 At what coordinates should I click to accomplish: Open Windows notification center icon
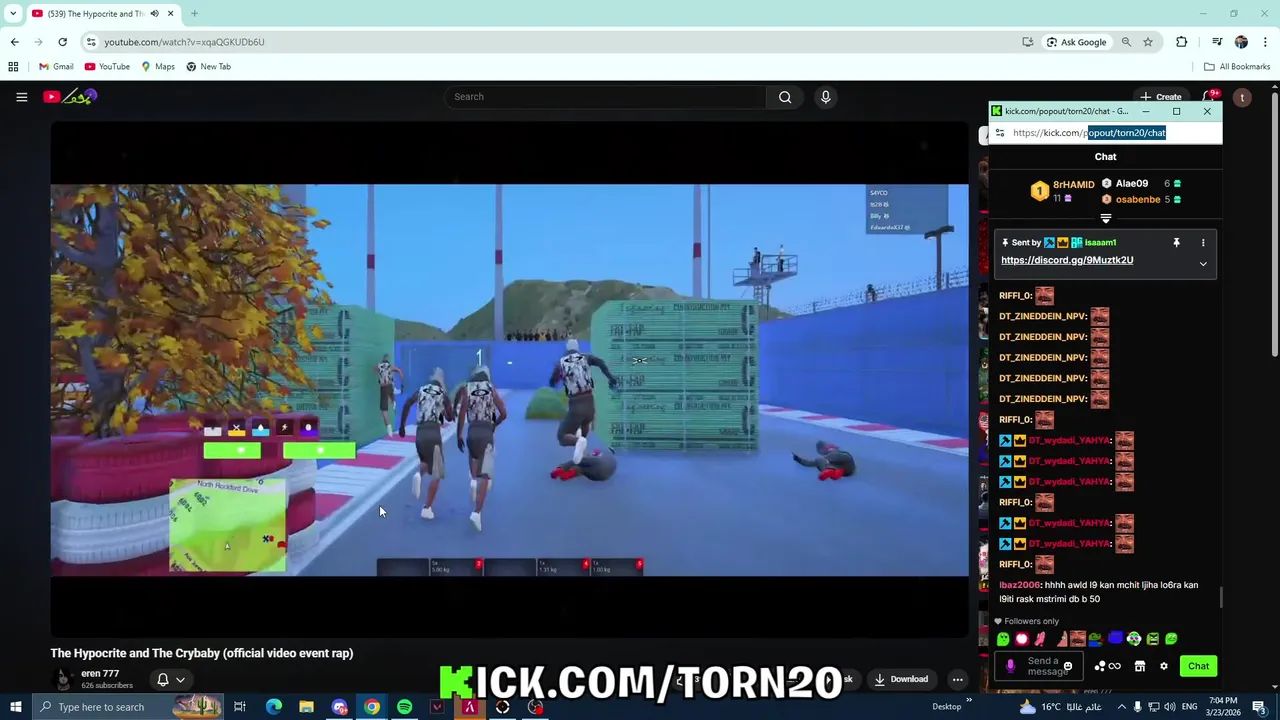tap(1259, 707)
